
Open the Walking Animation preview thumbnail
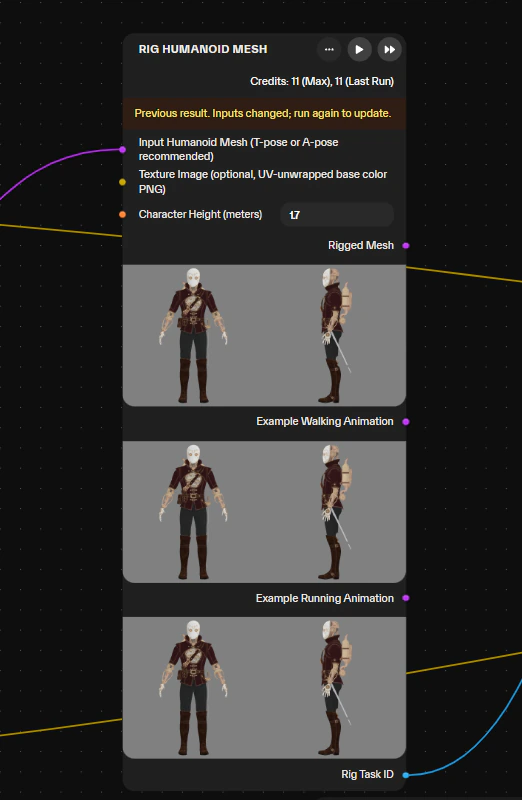[264, 512]
